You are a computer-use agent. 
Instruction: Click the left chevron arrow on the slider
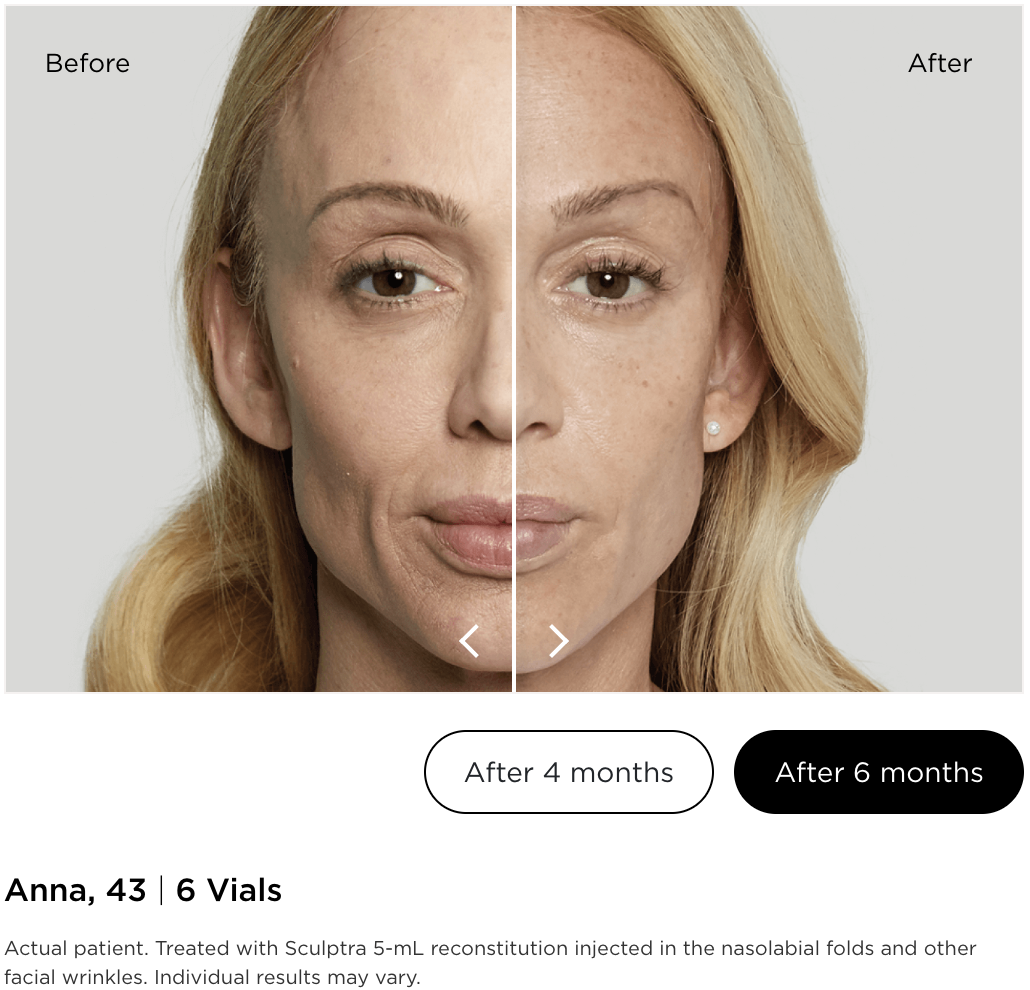469,641
